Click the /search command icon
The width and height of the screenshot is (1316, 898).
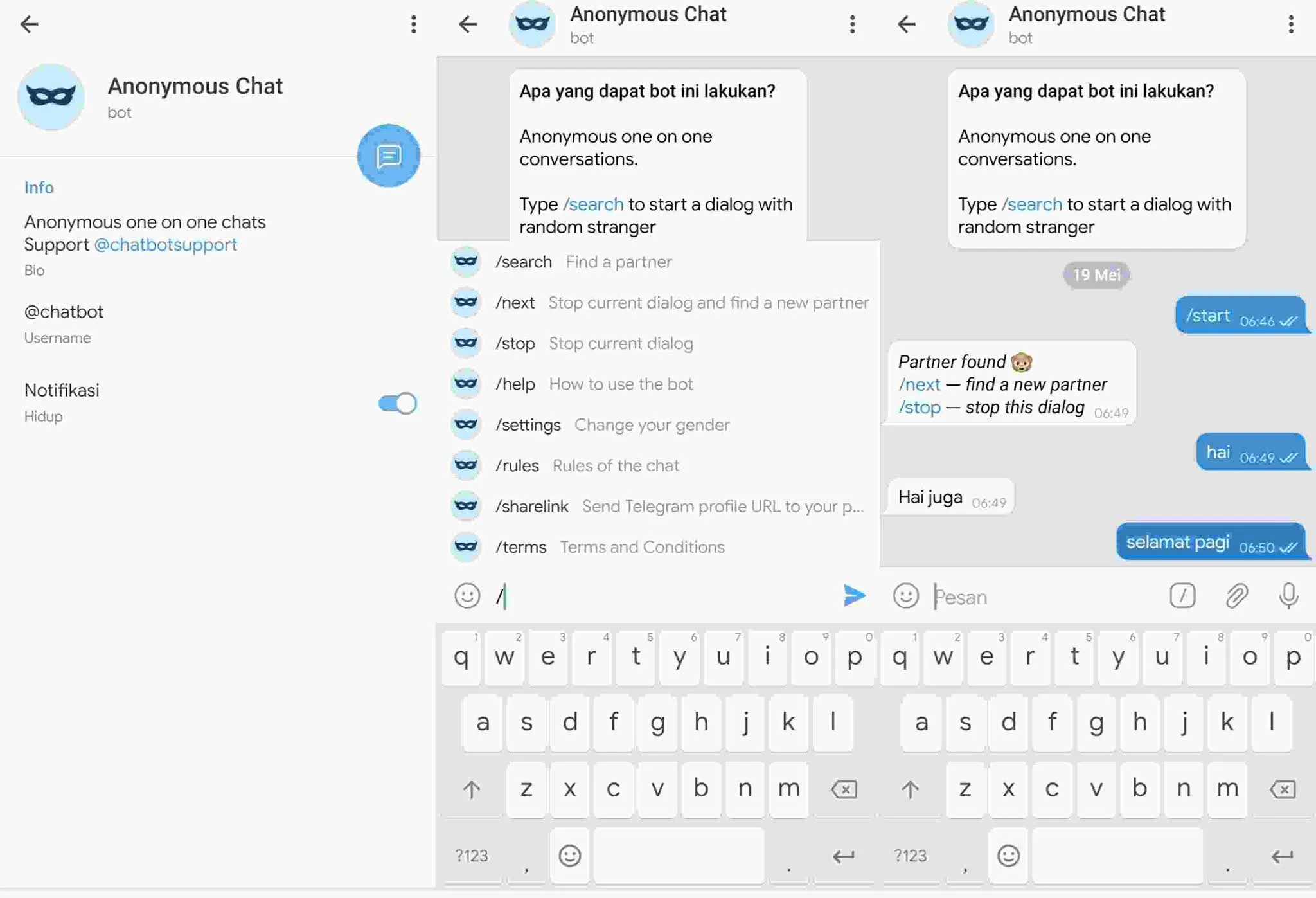pos(464,261)
